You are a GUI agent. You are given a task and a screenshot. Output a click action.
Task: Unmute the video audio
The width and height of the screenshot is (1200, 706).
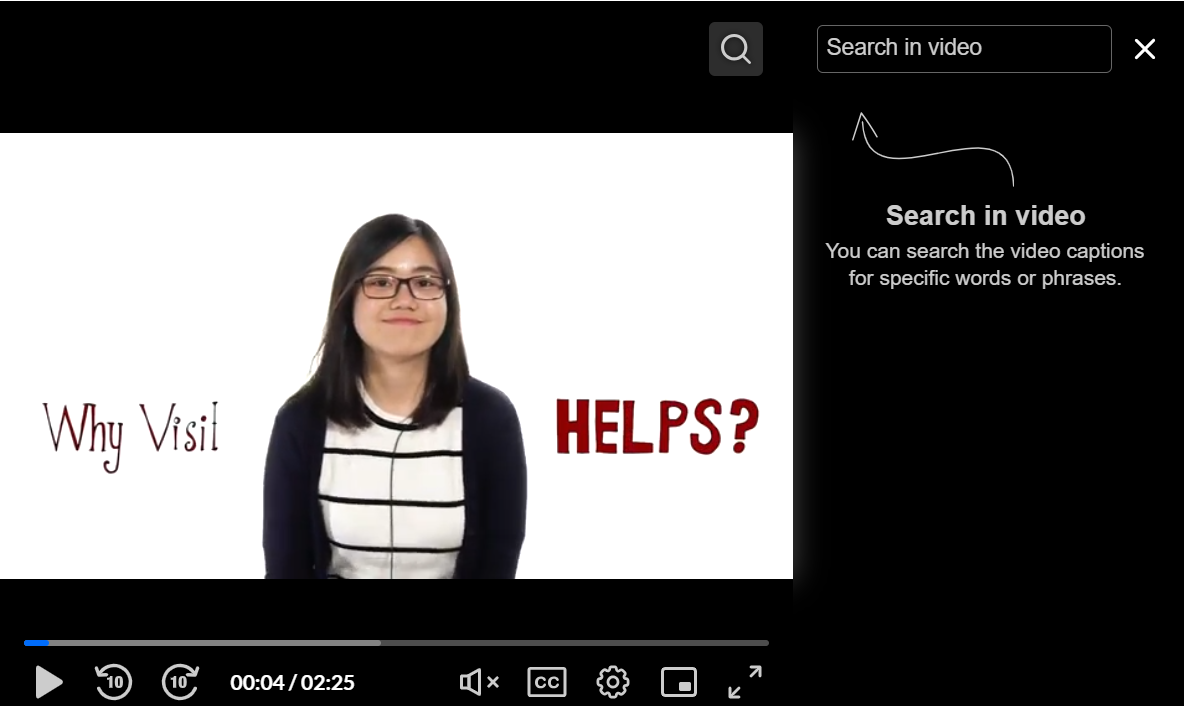(479, 682)
